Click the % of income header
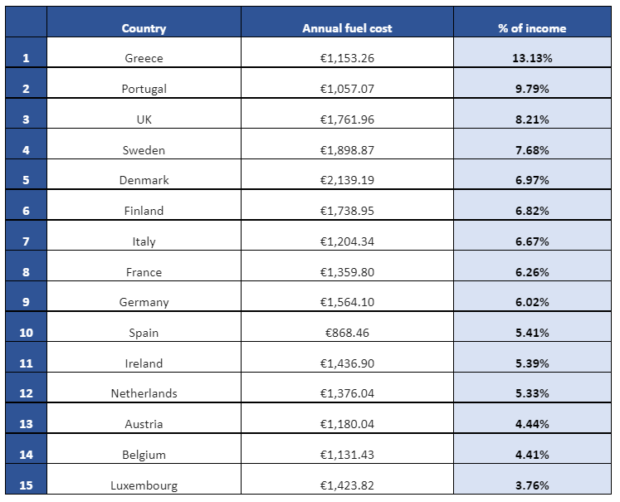The image size is (620, 502). (x=532, y=22)
